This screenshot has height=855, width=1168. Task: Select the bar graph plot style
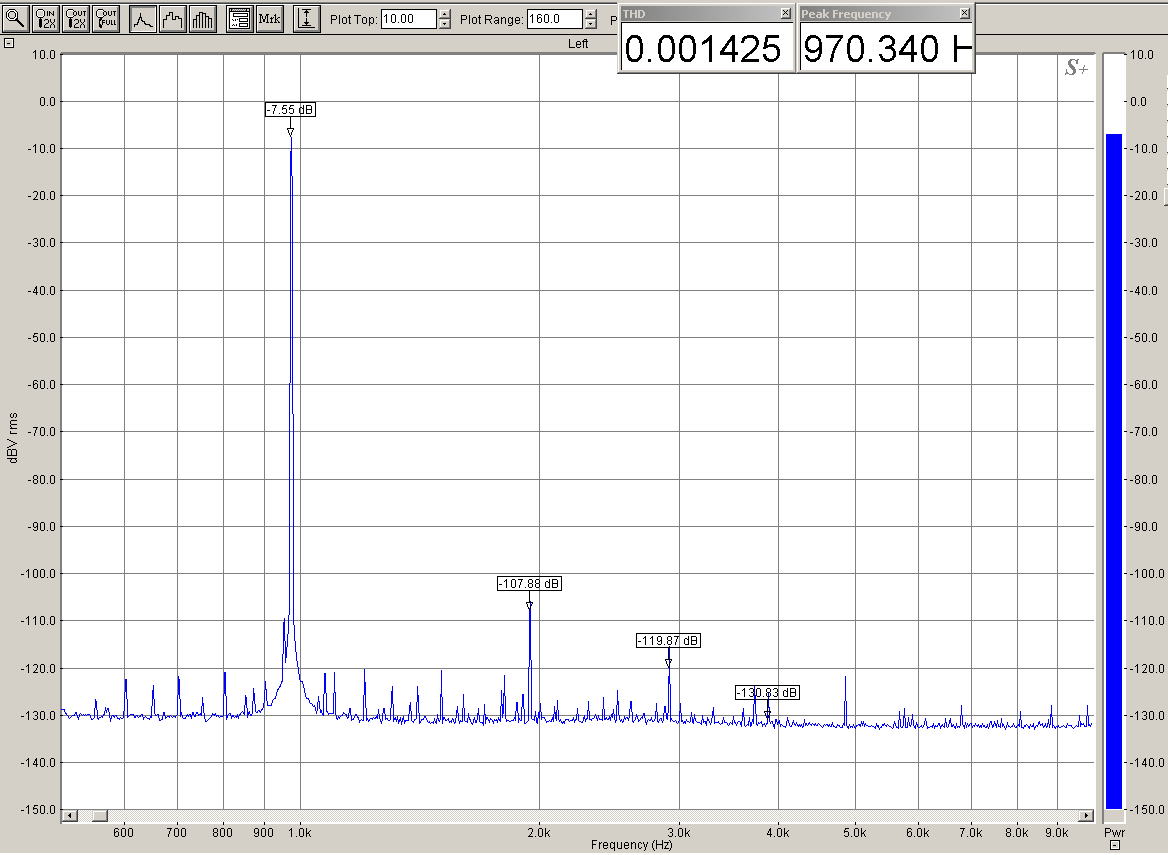pyautogui.click(x=203, y=19)
